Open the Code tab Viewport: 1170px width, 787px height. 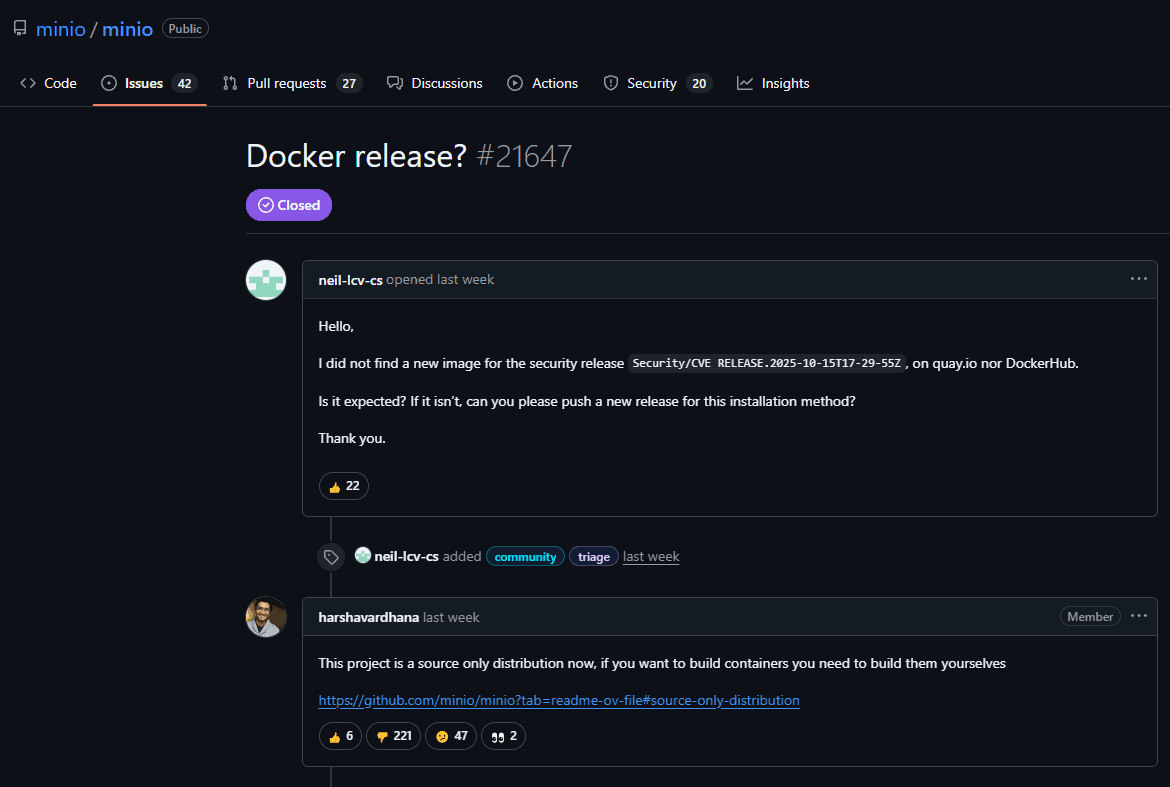click(48, 83)
